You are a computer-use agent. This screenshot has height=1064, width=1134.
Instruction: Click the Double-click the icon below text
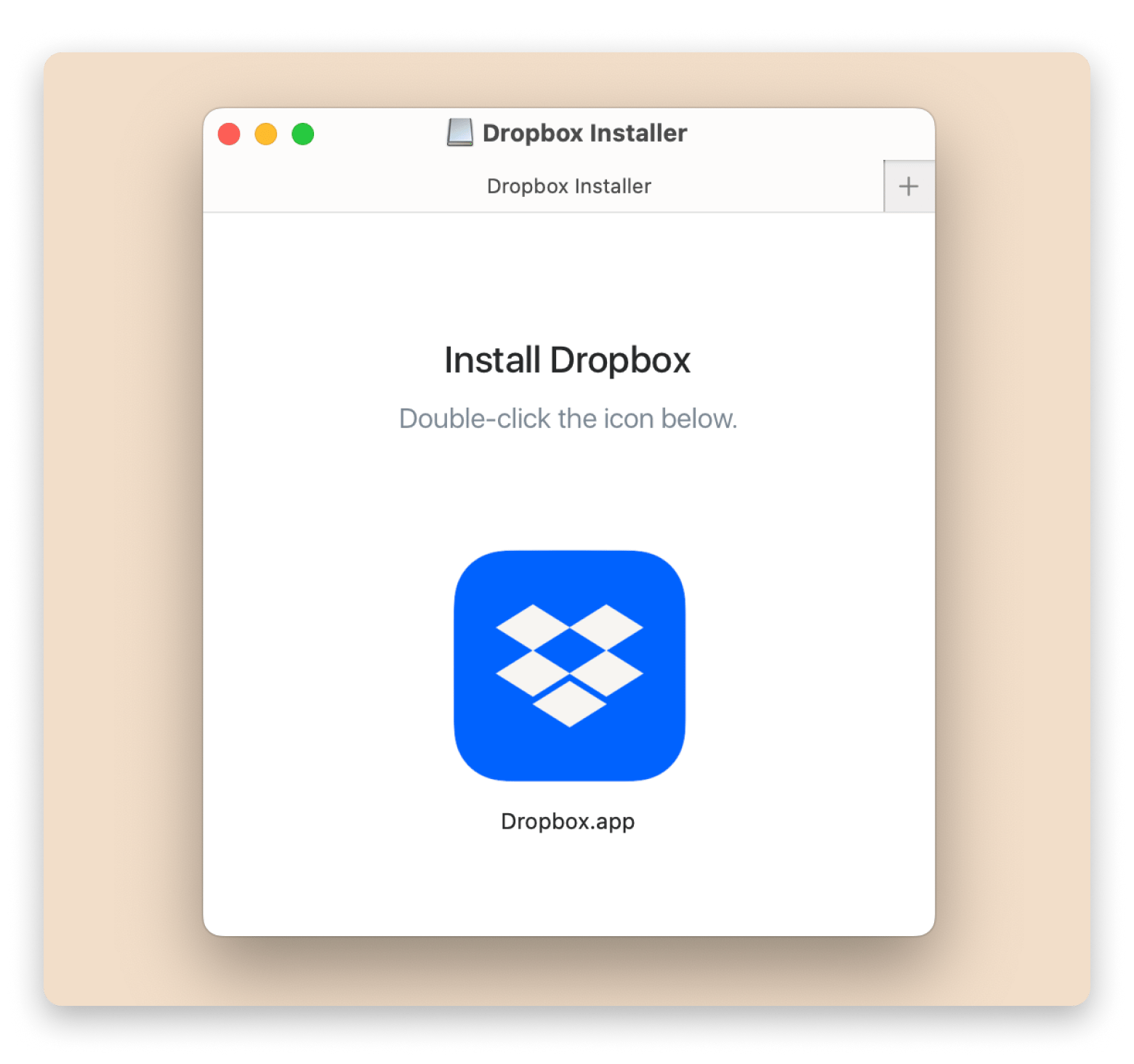[x=568, y=419]
